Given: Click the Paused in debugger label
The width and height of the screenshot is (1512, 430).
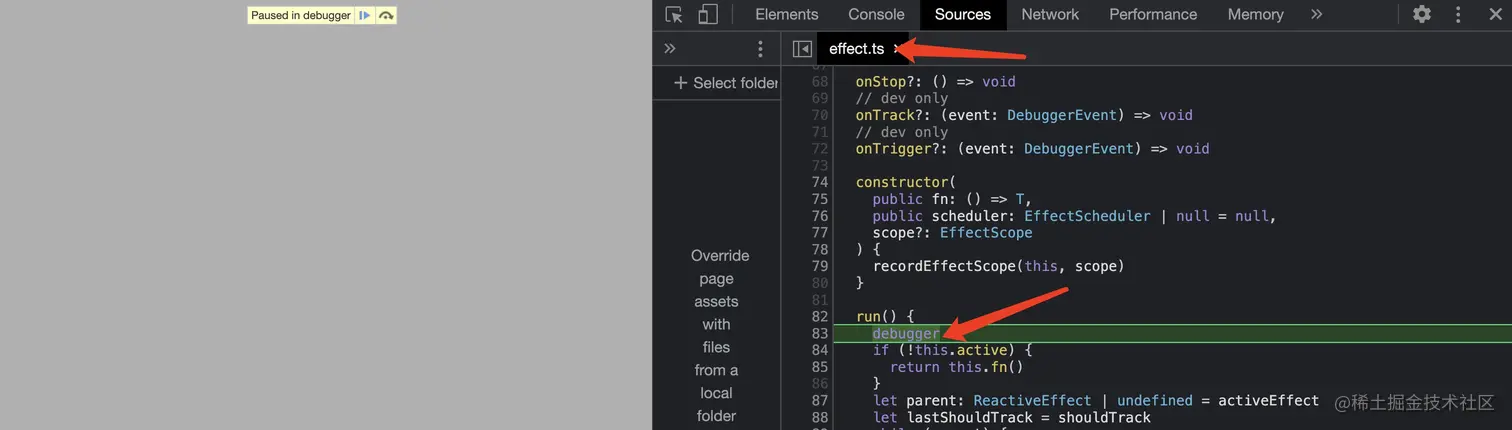Looking at the screenshot, I should 301,15.
